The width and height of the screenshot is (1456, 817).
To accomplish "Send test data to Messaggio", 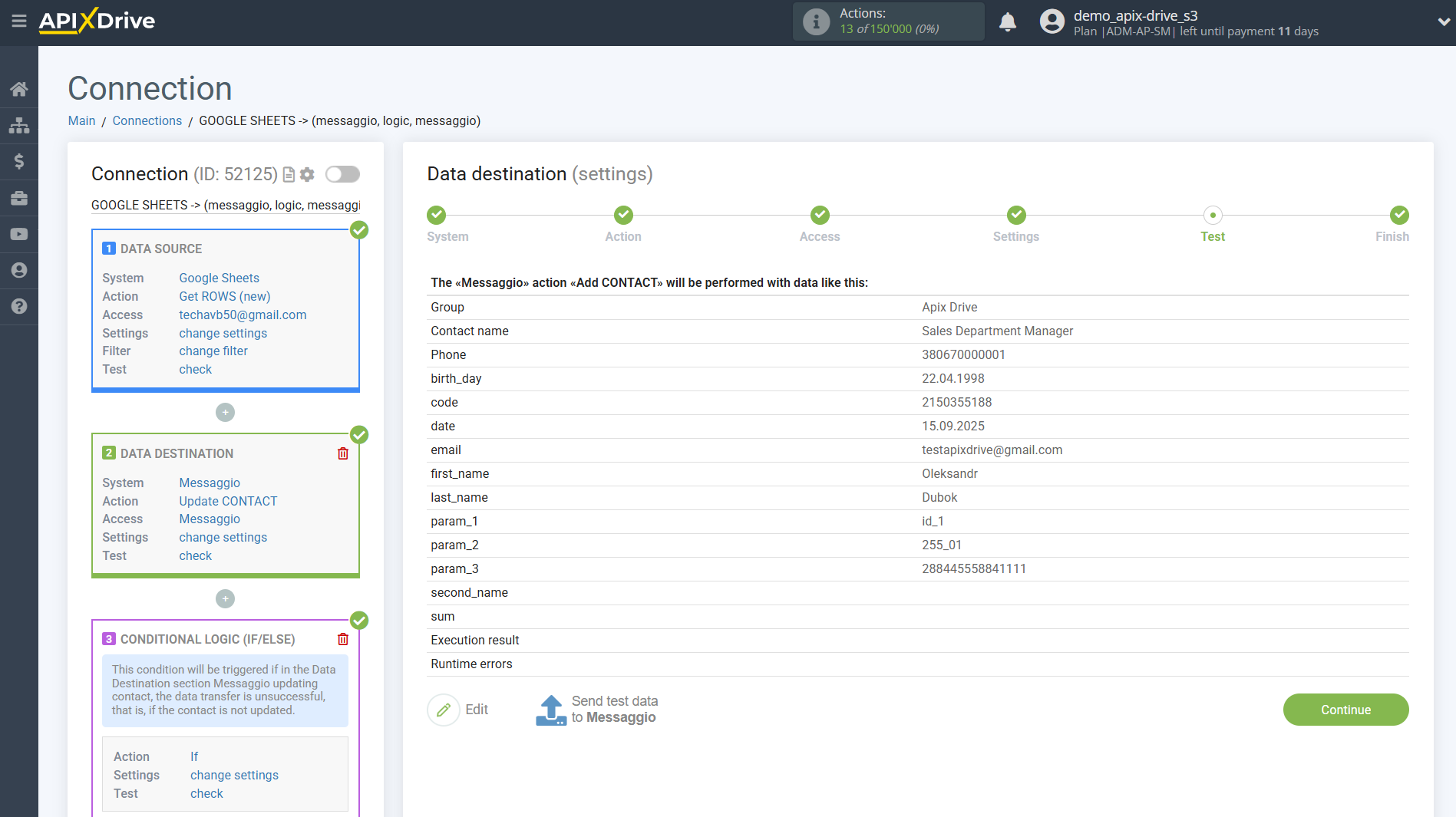I will [x=596, y=710].
